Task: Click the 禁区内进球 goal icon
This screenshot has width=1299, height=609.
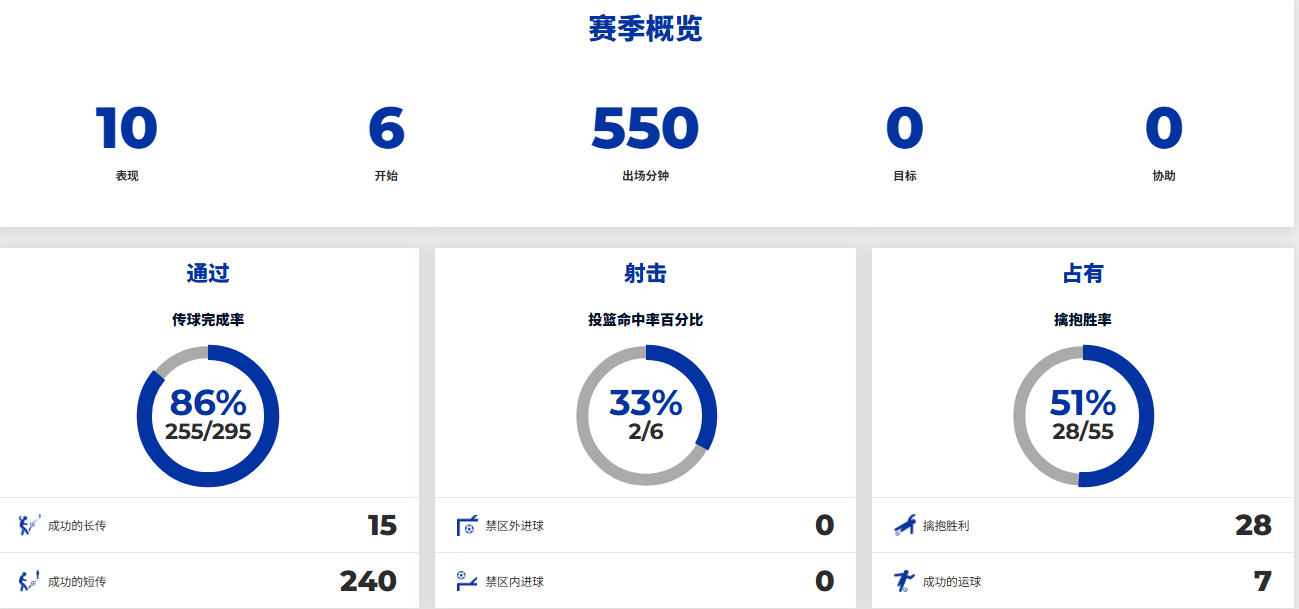Action: point(466,580)
